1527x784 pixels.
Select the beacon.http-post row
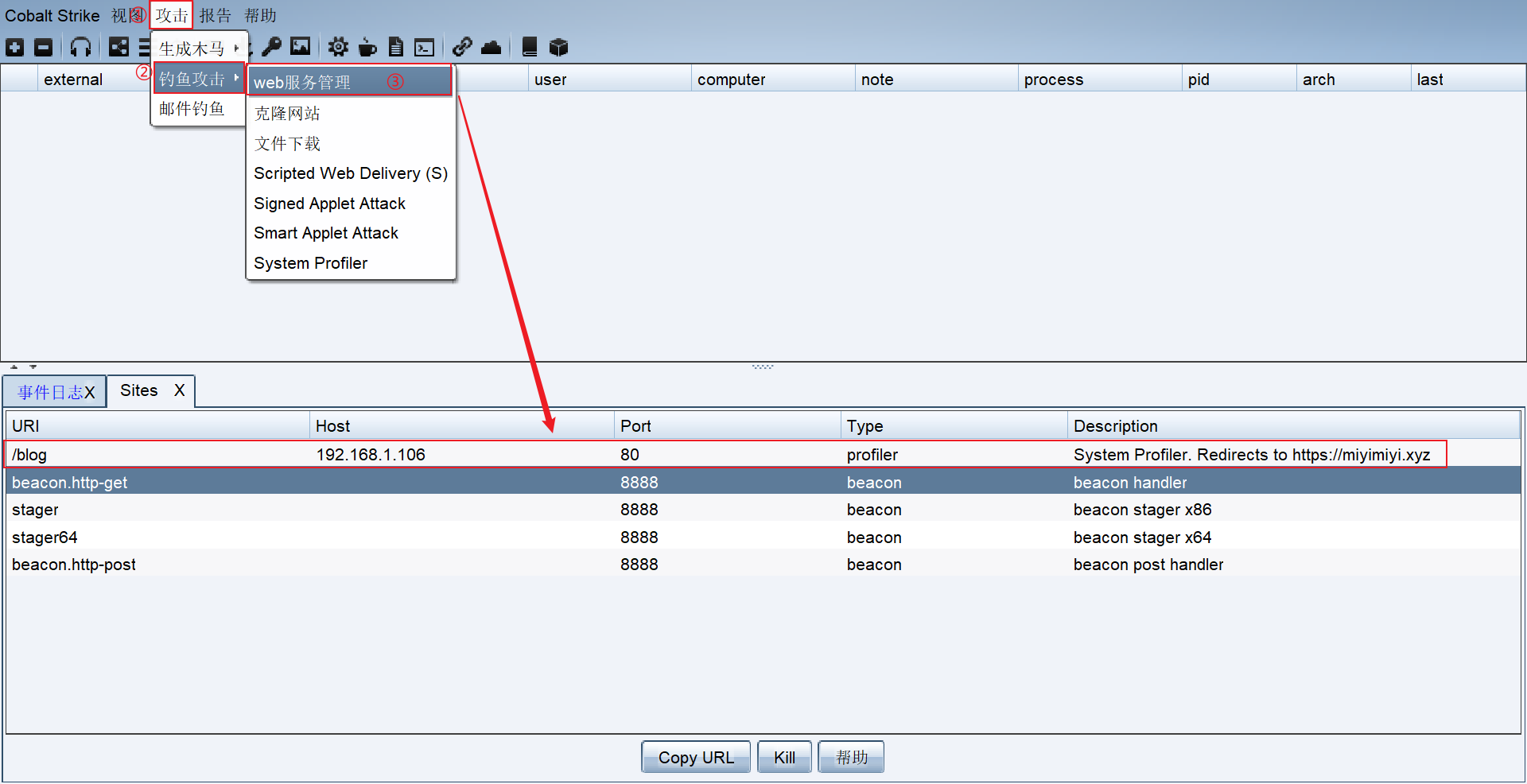[x=763, y=565]
